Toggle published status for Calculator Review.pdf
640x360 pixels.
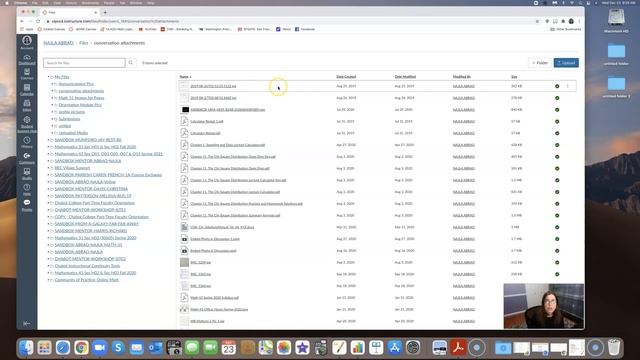tap(557, 133)
